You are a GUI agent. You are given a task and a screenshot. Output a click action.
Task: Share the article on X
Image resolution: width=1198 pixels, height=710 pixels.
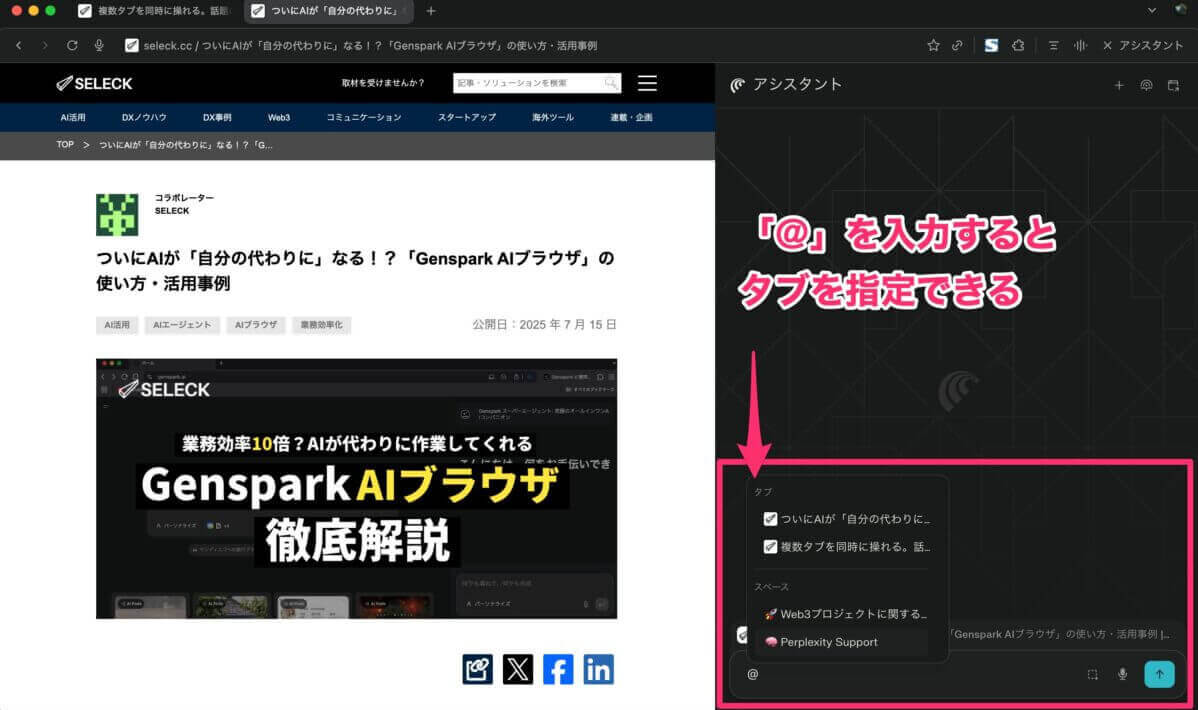click(x=518, y=669)
